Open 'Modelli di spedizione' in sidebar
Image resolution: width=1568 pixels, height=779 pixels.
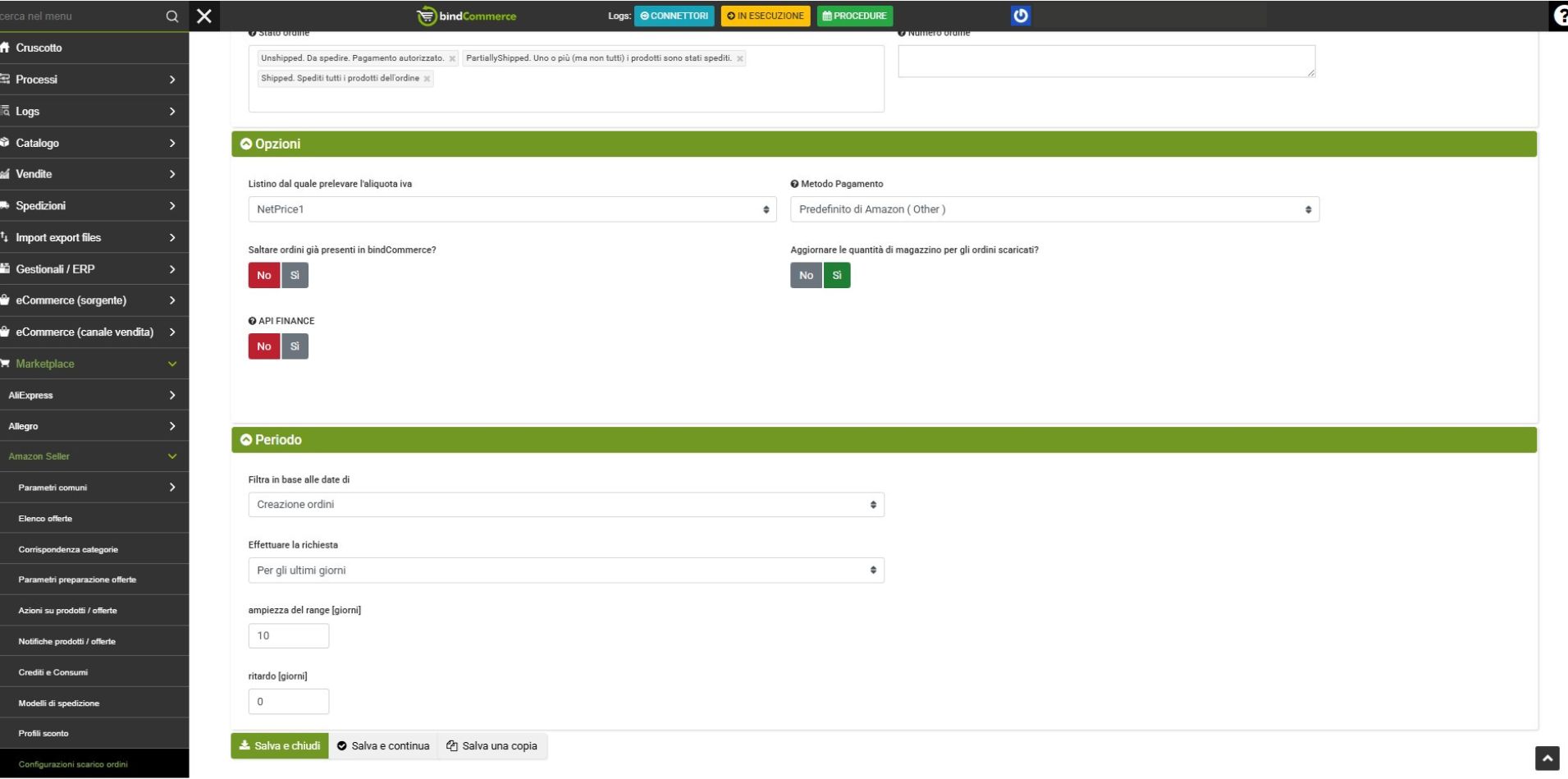(59, 703)
